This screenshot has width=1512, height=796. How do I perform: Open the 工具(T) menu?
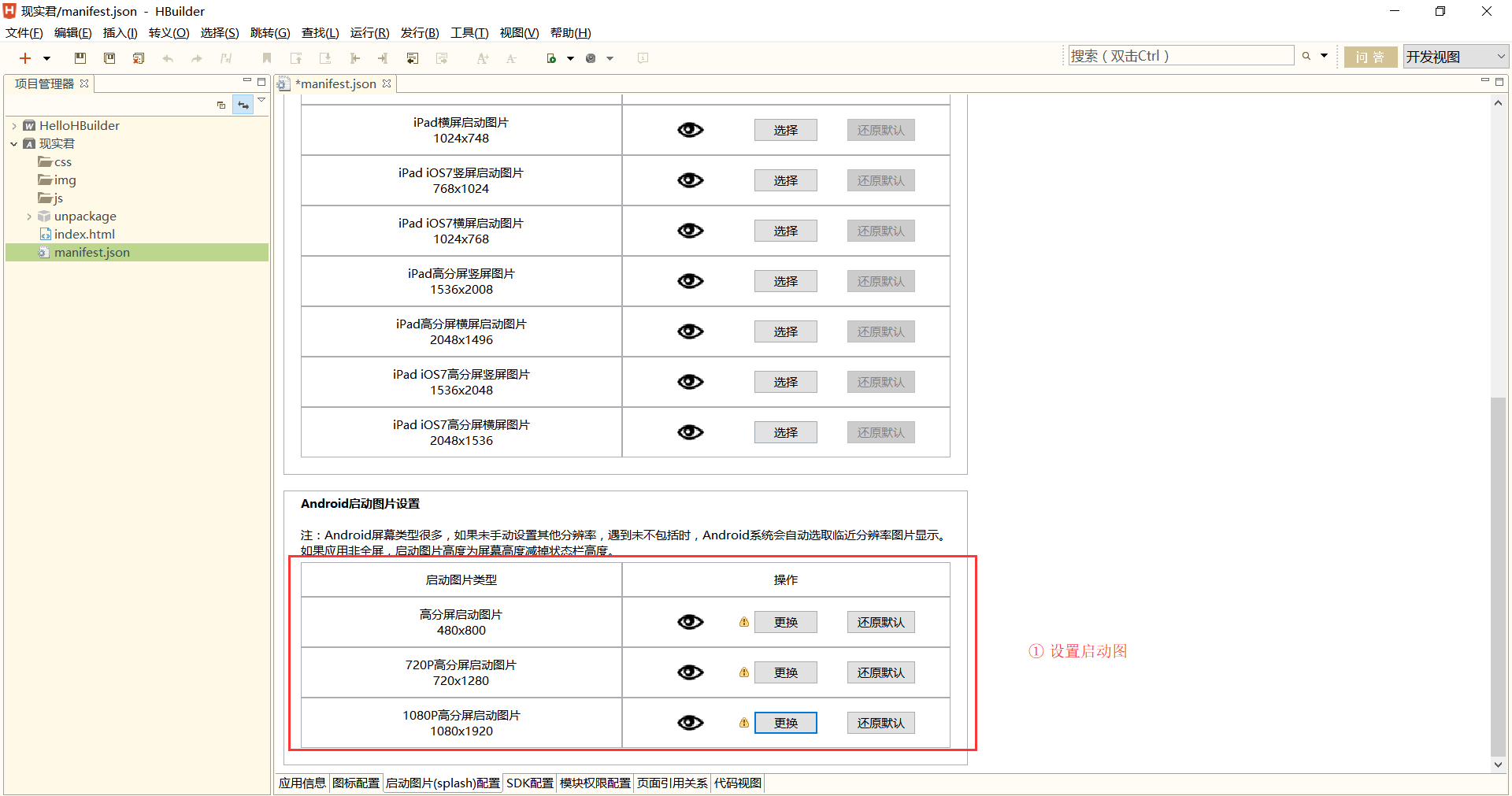469,33
